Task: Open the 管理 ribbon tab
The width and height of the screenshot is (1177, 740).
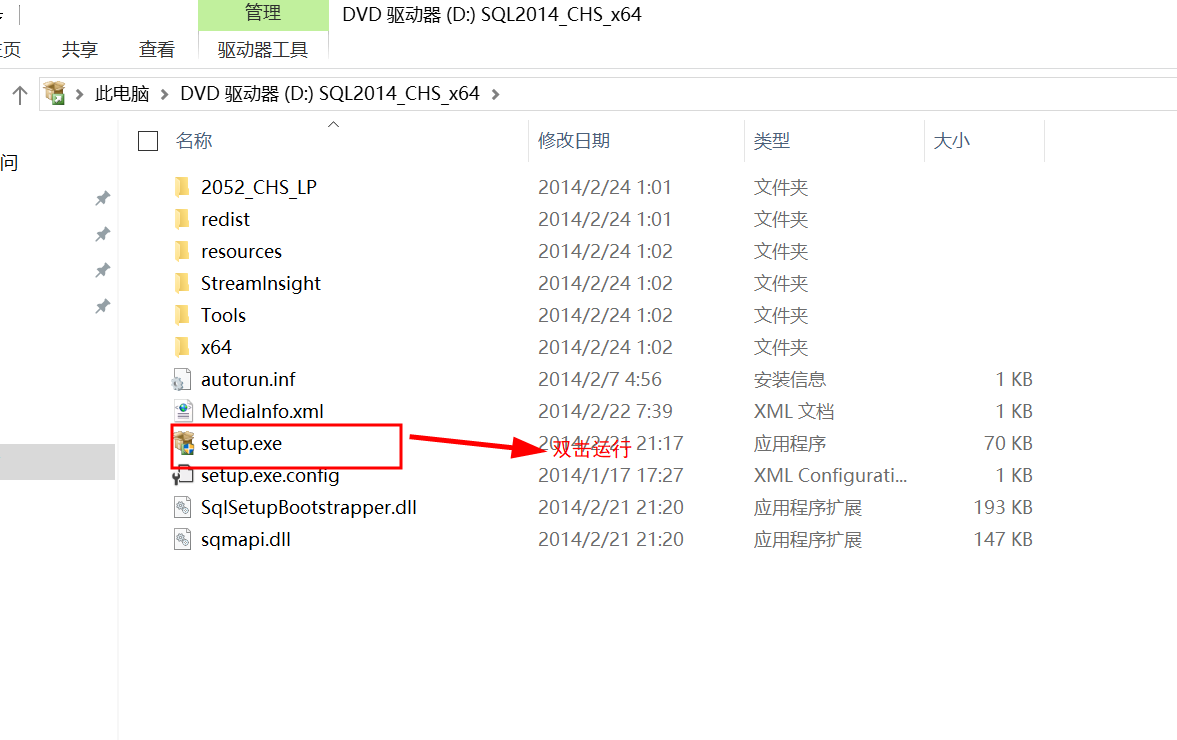Action: click(263, 14)
